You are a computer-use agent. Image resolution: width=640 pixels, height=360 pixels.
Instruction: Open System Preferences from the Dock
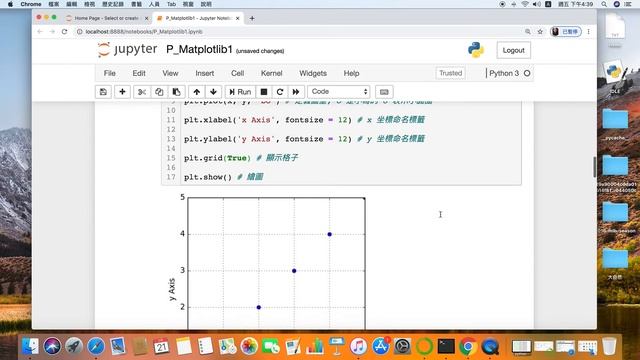[402, 347]
